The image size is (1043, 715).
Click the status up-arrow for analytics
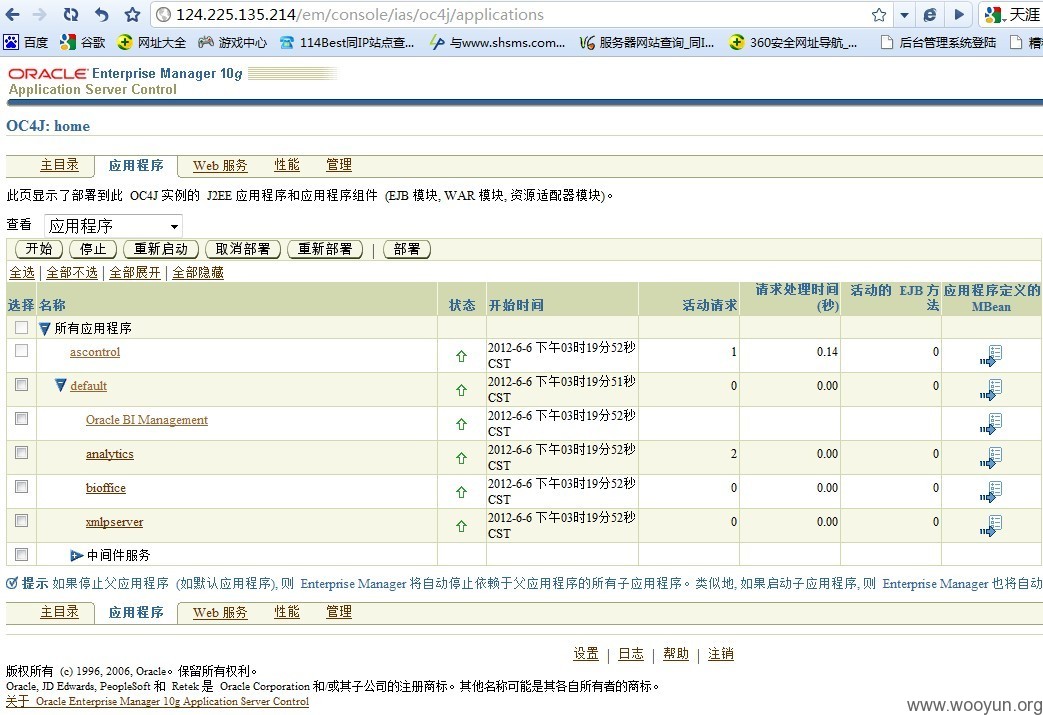(461, 458)
